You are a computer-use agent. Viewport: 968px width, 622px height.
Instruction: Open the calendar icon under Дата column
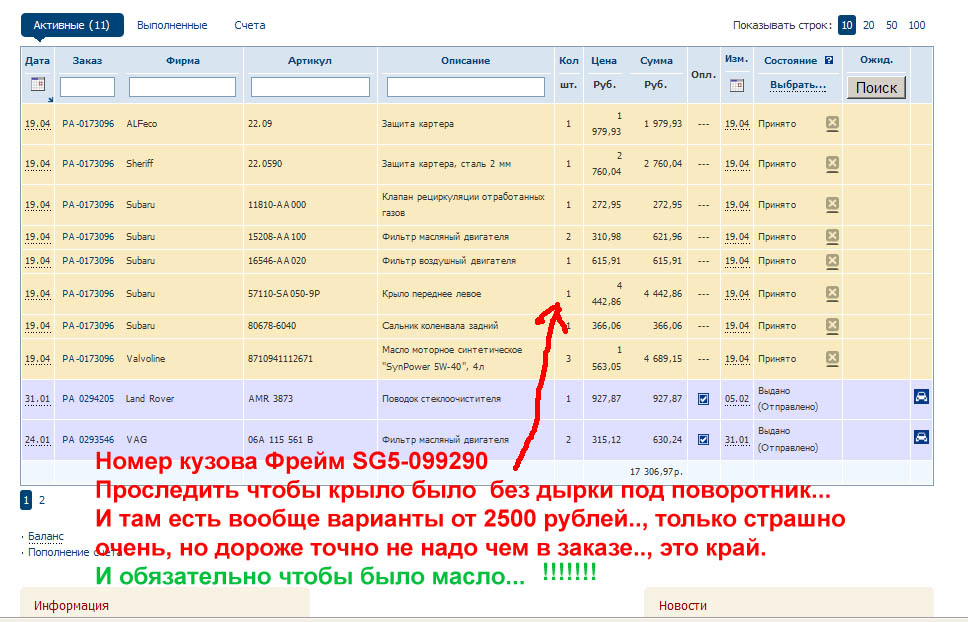(37, 86)
